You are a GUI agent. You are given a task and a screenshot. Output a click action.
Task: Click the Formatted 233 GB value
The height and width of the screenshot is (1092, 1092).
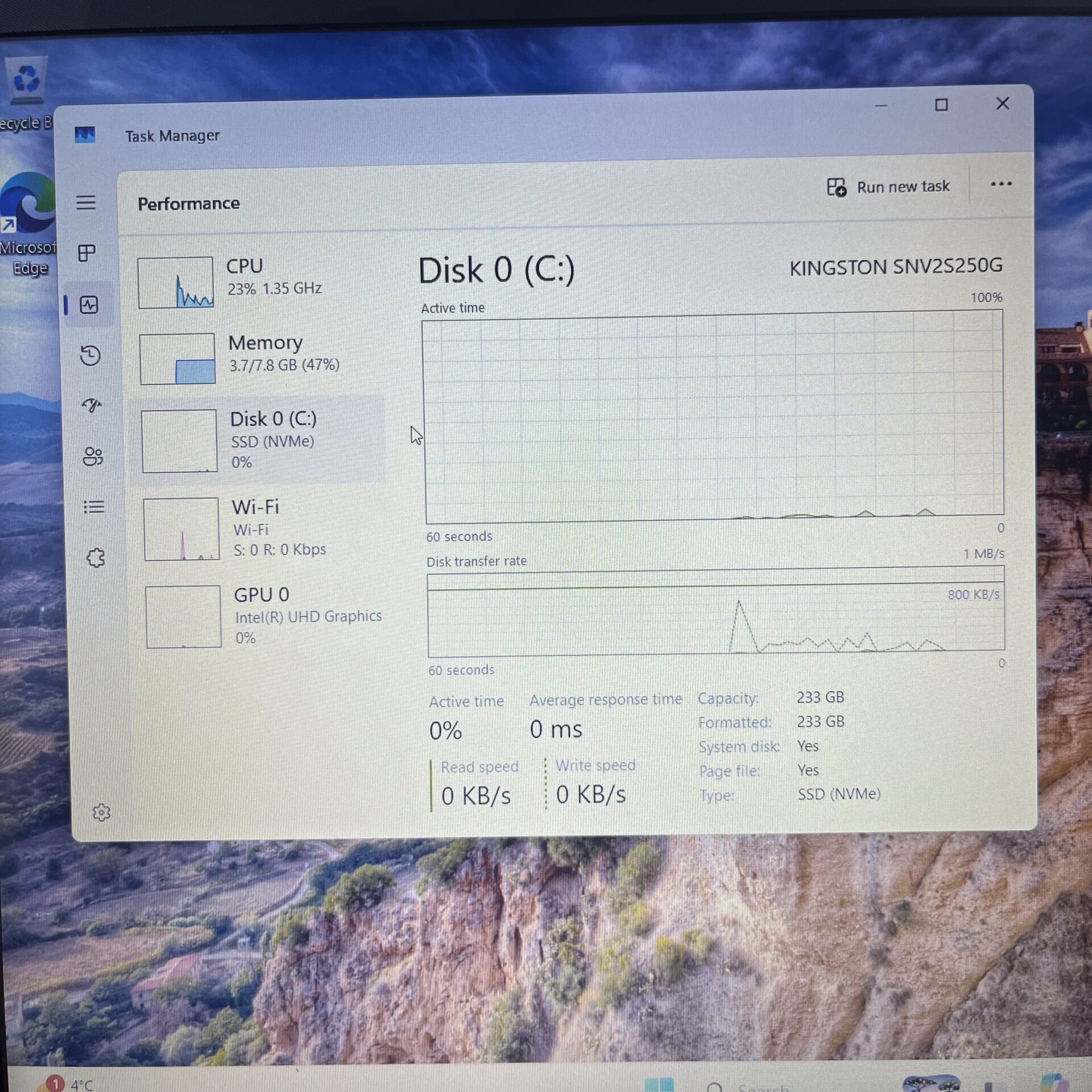click(821, 722)
